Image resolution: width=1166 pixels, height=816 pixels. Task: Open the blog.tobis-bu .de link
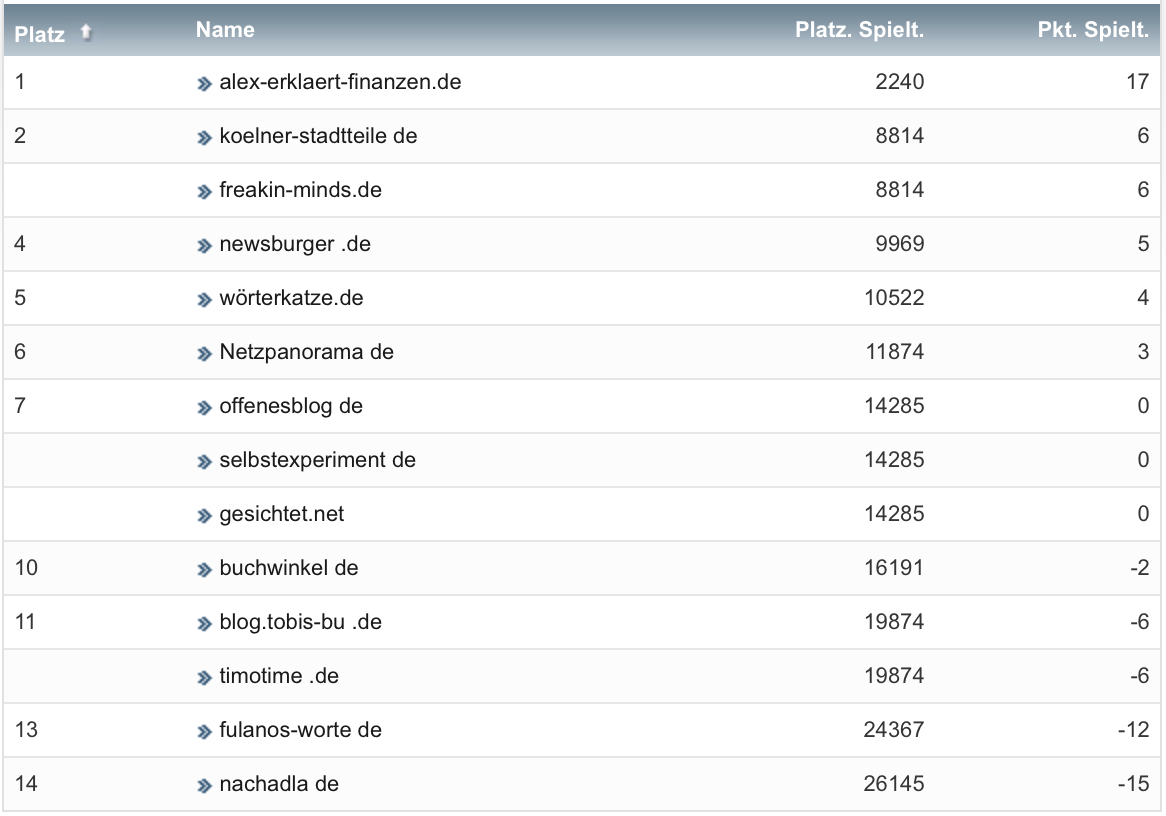coord(300,622)
